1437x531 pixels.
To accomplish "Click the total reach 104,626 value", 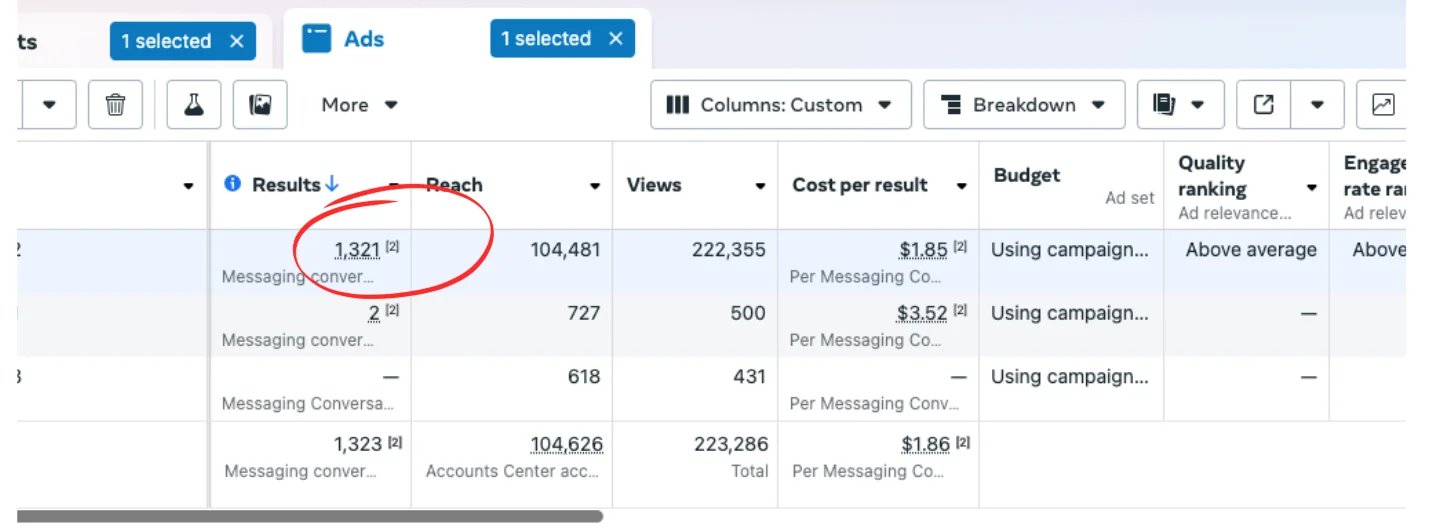I will (x=566, y=444).
